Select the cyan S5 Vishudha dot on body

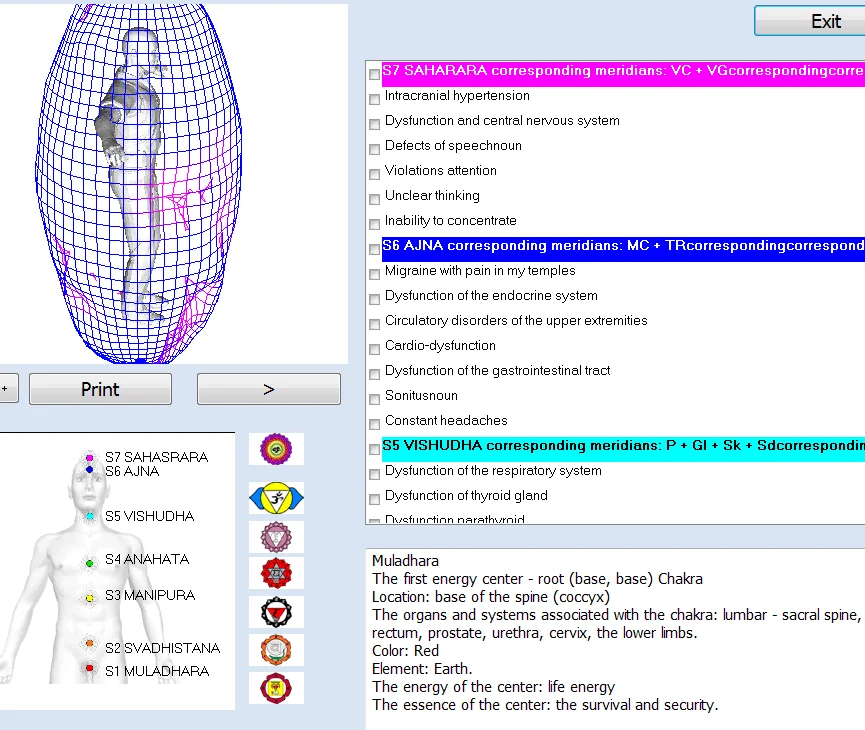(x=89, y=516)
